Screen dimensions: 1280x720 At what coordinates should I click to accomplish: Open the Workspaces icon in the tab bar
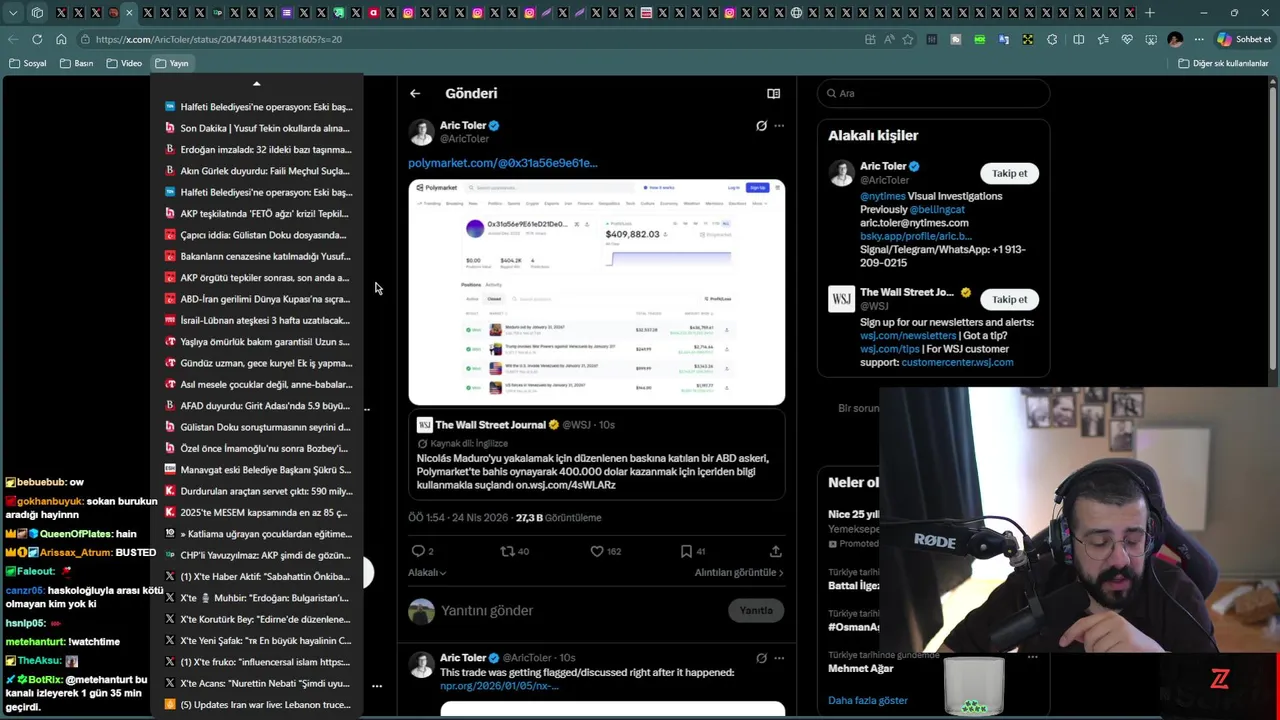pyautogui.click(x=37, y=13)
